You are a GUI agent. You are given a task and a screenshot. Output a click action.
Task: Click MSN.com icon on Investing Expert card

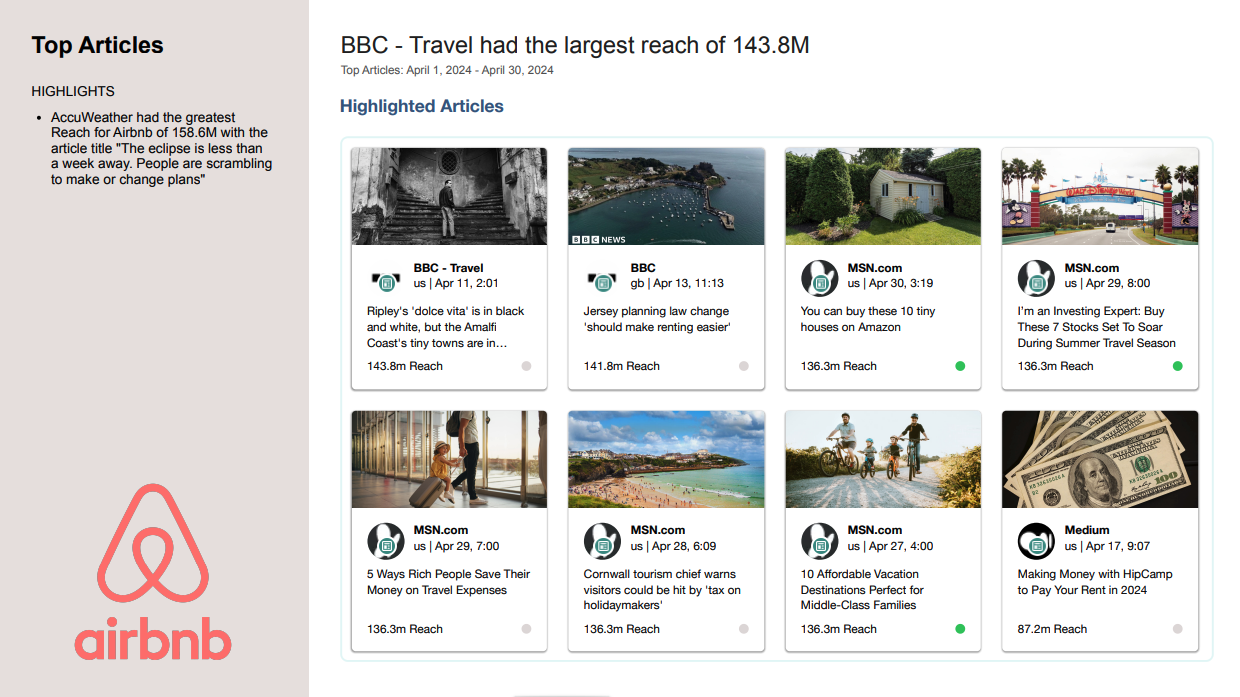coord(1036,278)
